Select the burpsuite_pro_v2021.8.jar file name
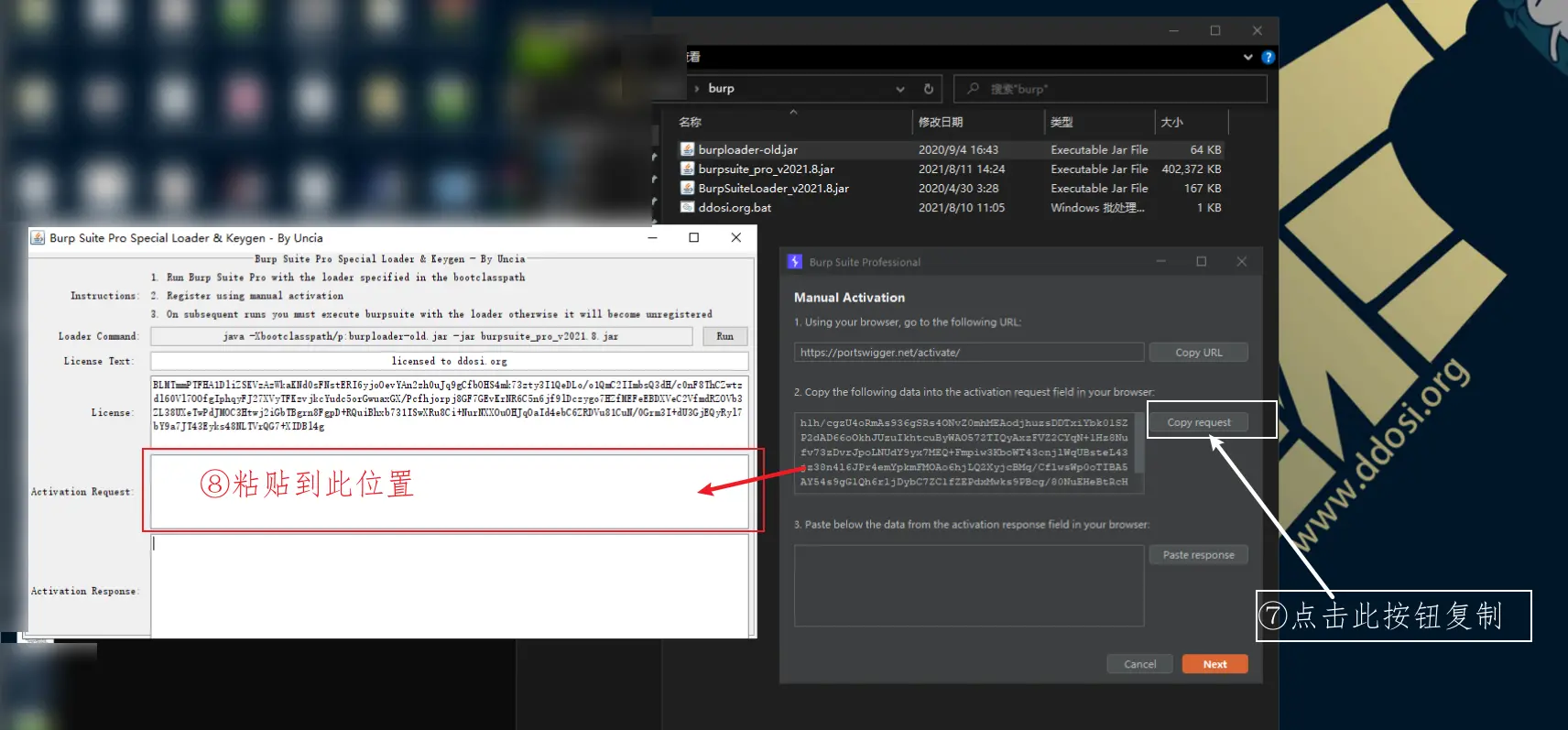1568x730 pixels. pos(766,169)
